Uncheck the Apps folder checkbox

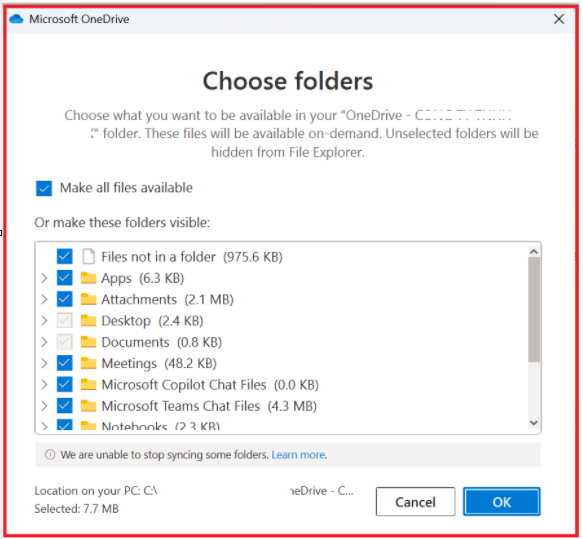(x=65, y=278)
